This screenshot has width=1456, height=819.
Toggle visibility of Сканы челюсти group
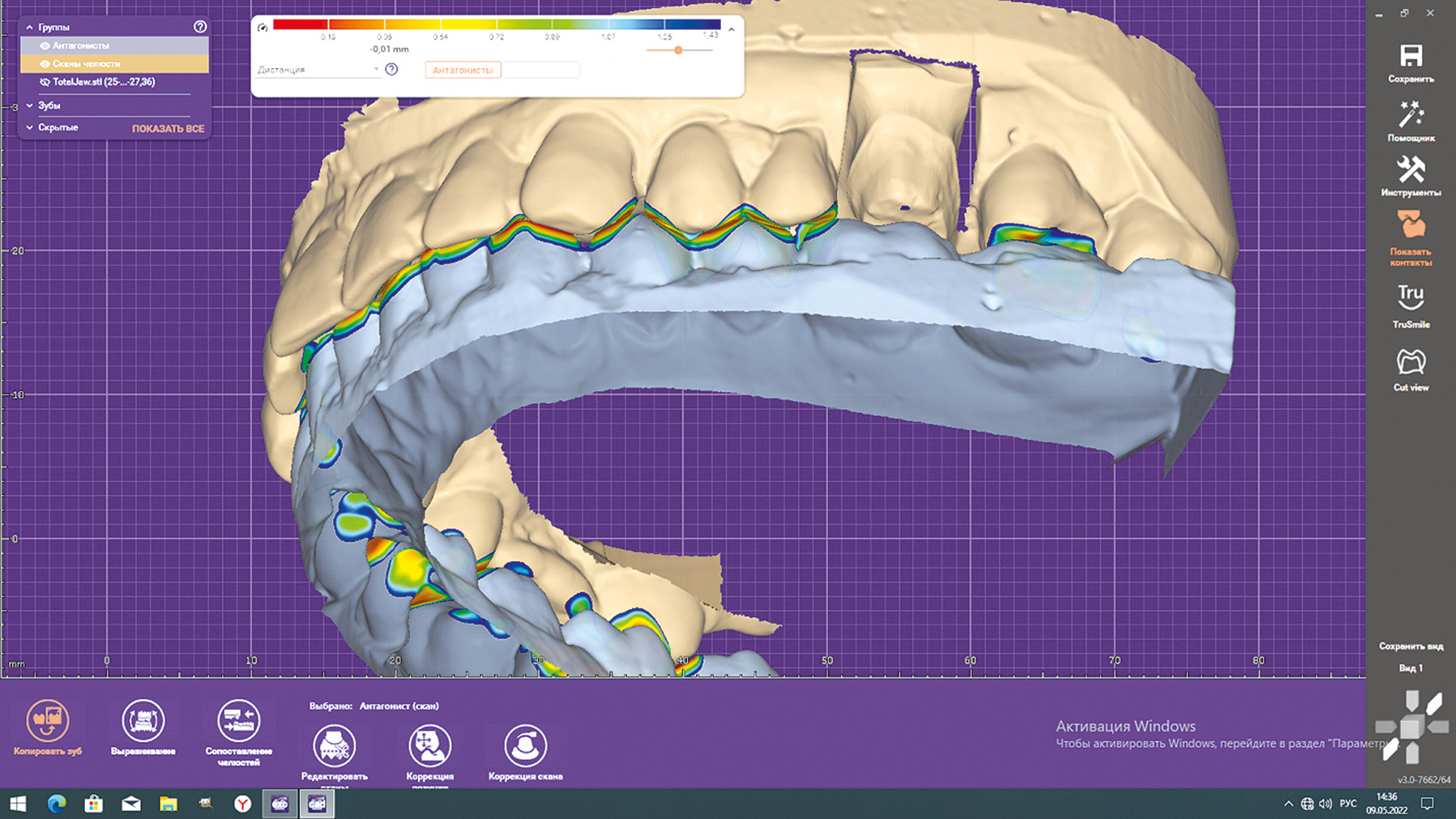tap(45, 64)
